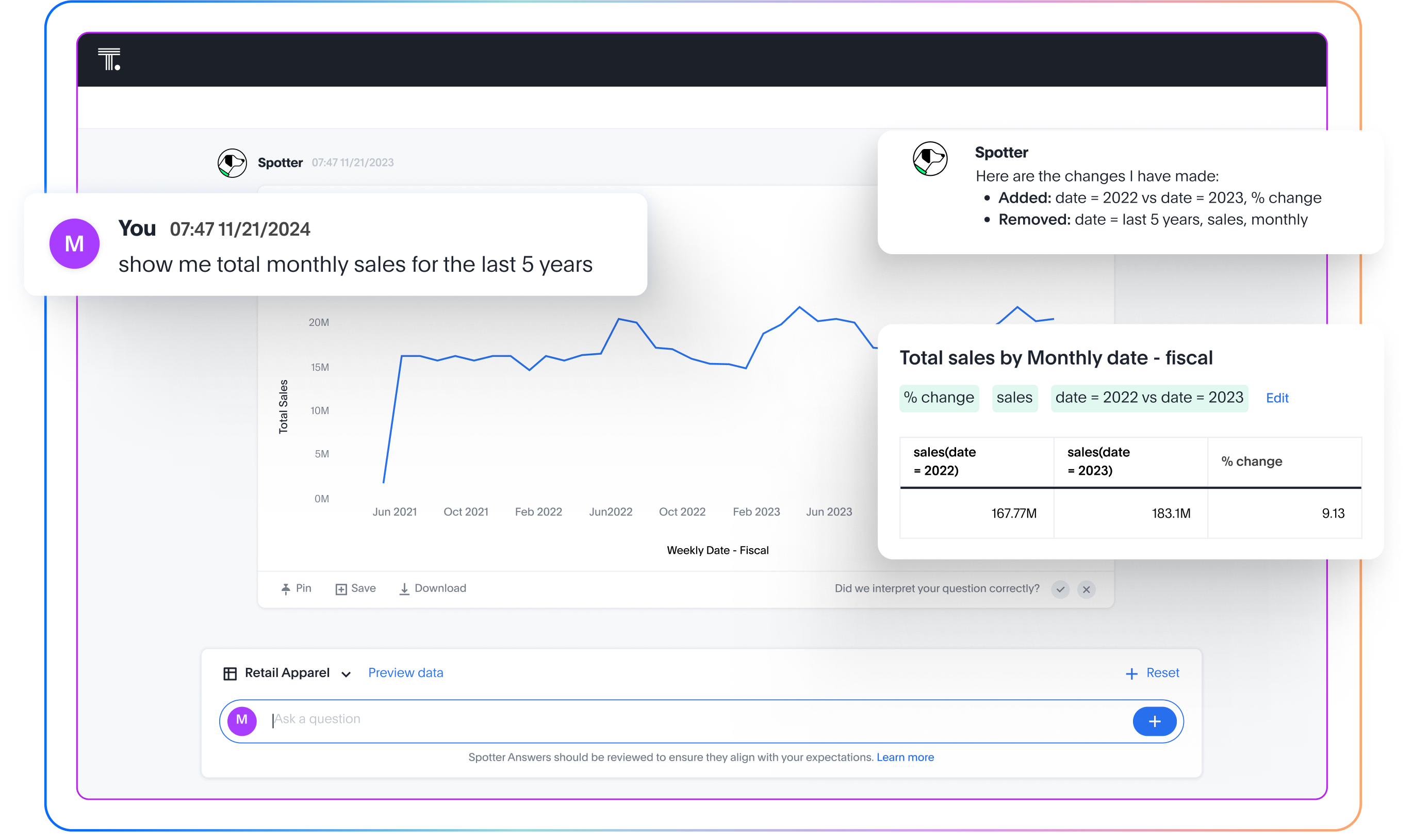Open Preview data for Retail Apparel
Image resolution: width=1413 pixels, height=840 pixels.
click(405, 673)
